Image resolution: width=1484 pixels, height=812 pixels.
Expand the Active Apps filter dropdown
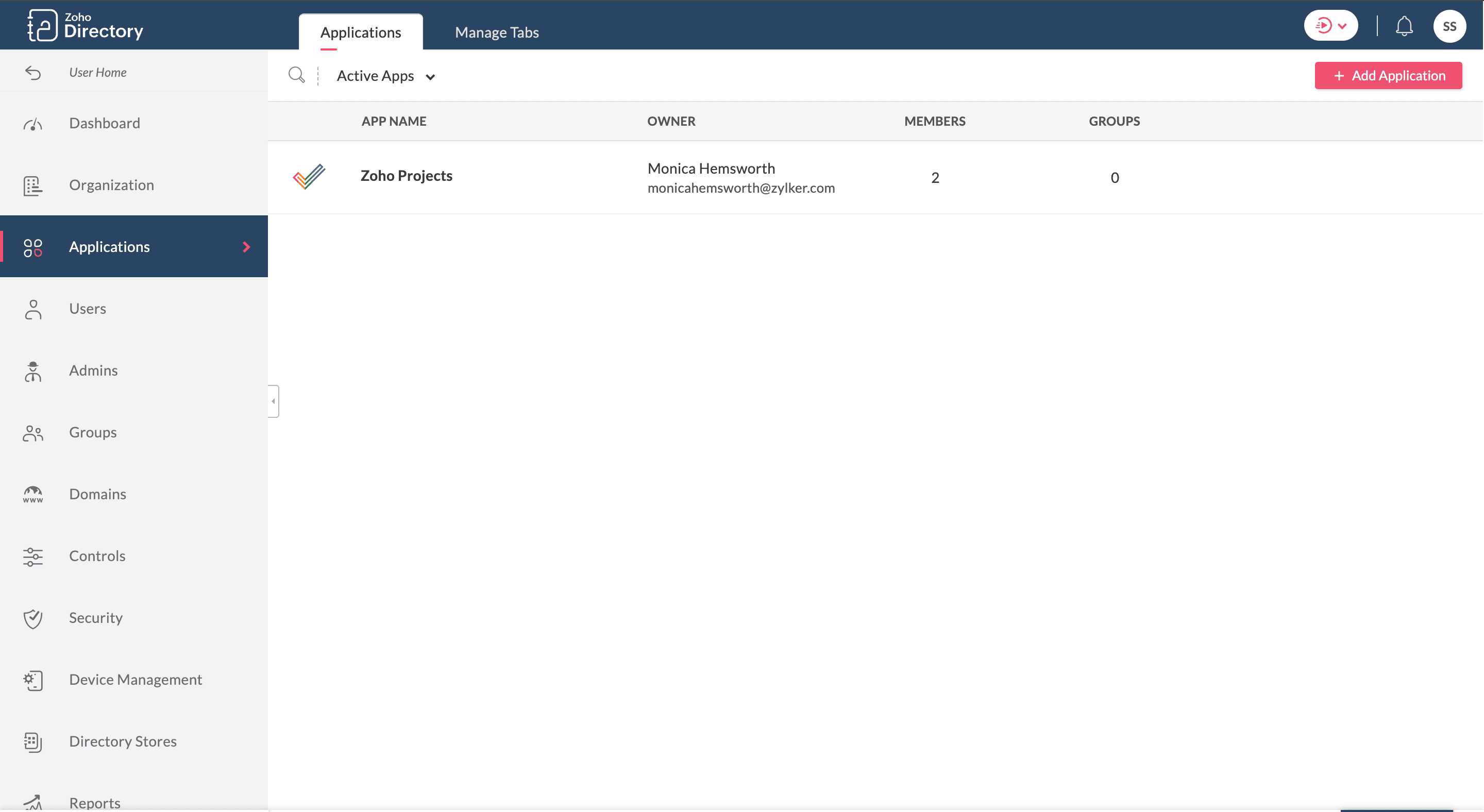point(385,76)
